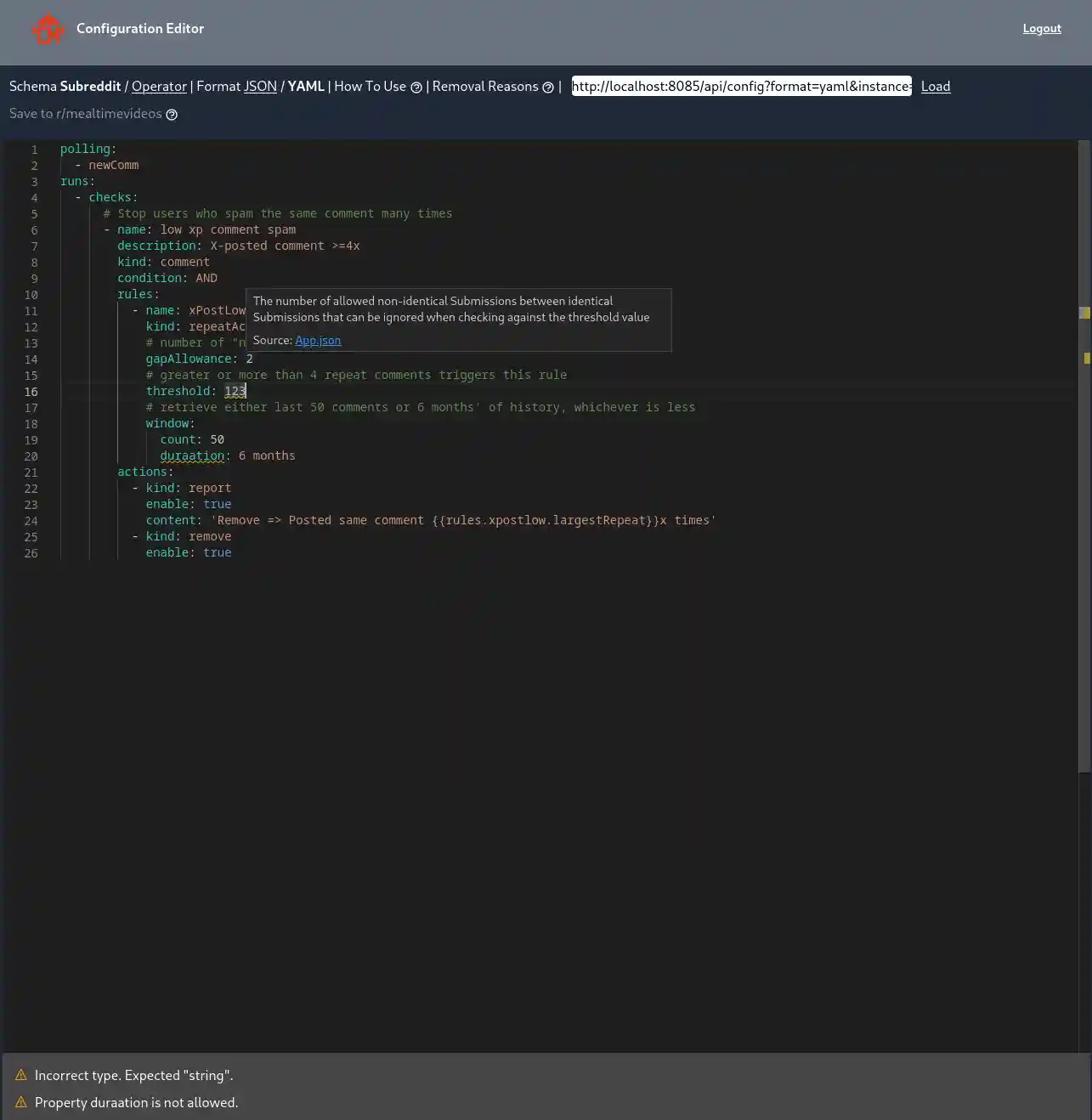The height and width of the screenshot is (1120, 1092).
Task: Open the App.json source link in the tooltip
Action: click(x=318, y=340)
